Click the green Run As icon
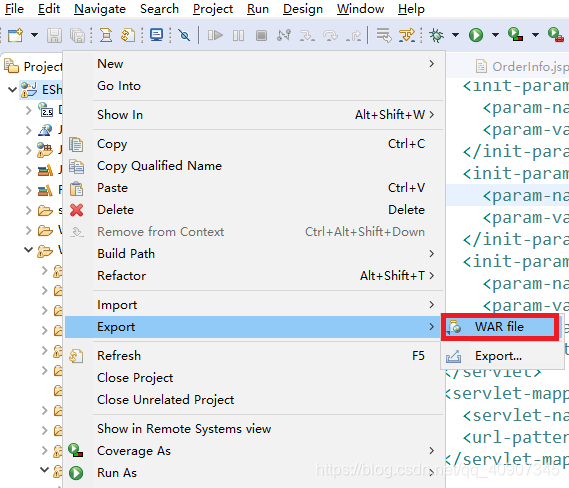This screenshot has height=488, width=569. coord(76,473)
